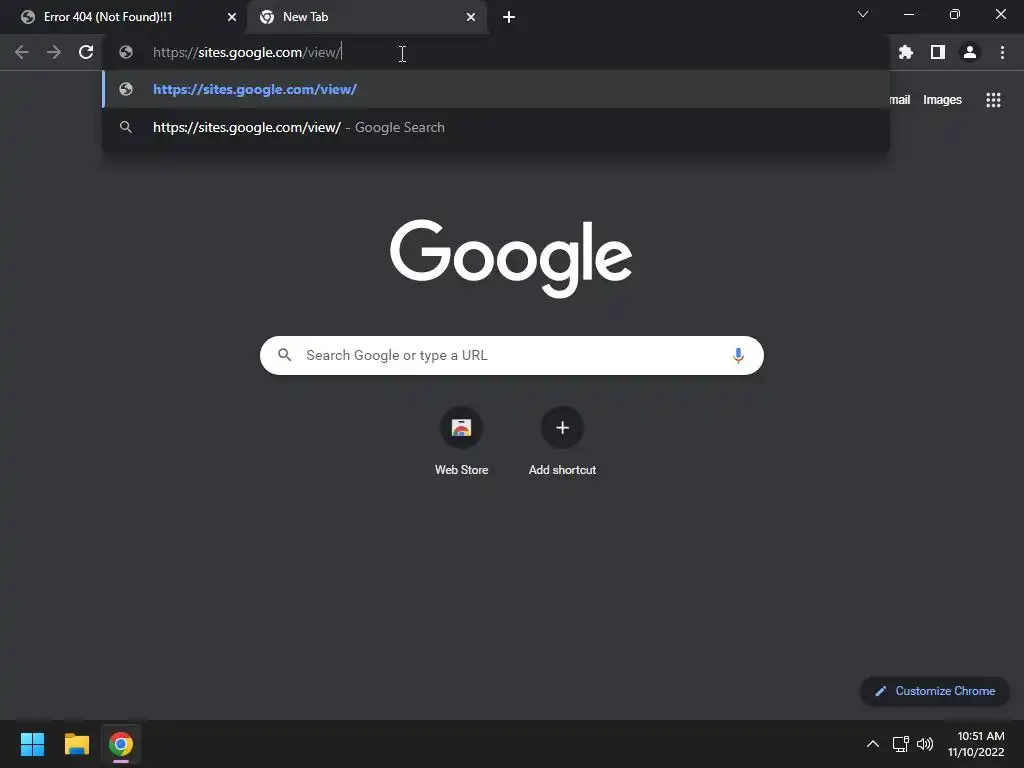Open a new tab with plus button
Screen dimensions: 1024x768
509,17
